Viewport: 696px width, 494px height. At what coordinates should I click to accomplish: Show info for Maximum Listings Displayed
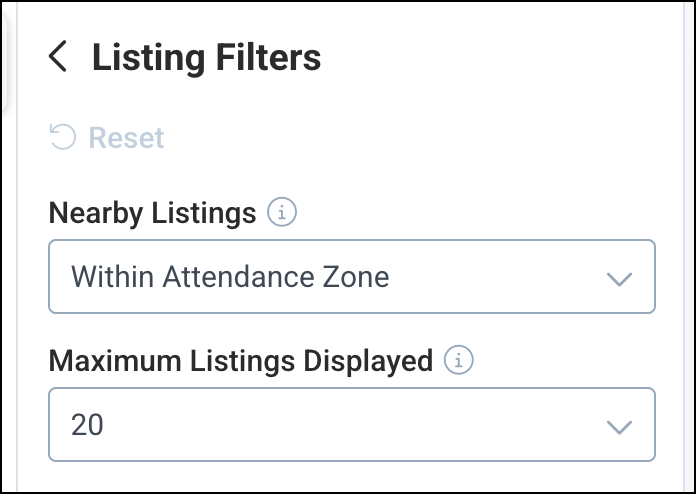(459, 361)
